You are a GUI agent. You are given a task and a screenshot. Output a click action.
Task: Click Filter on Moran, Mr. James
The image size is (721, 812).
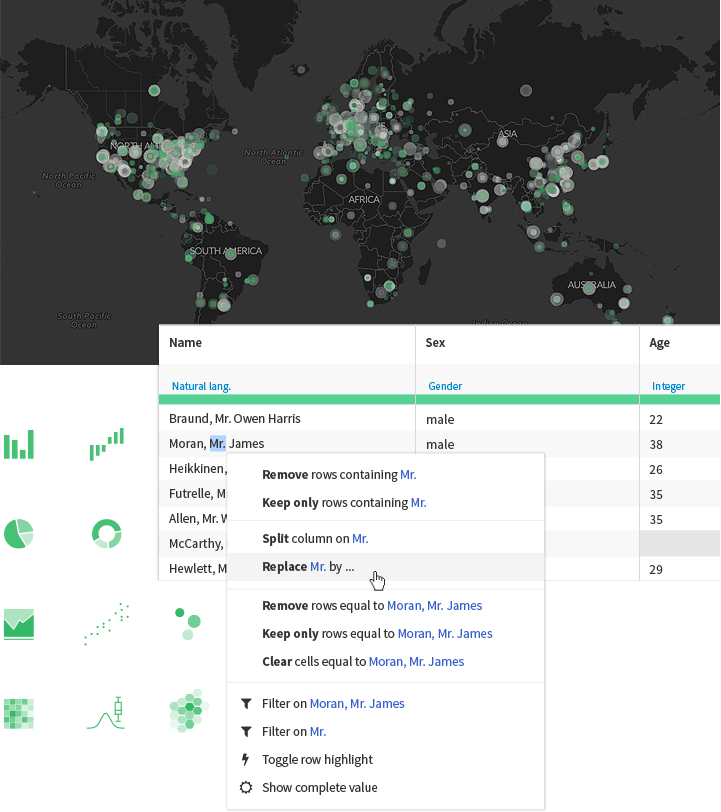[x=333, y=703]
